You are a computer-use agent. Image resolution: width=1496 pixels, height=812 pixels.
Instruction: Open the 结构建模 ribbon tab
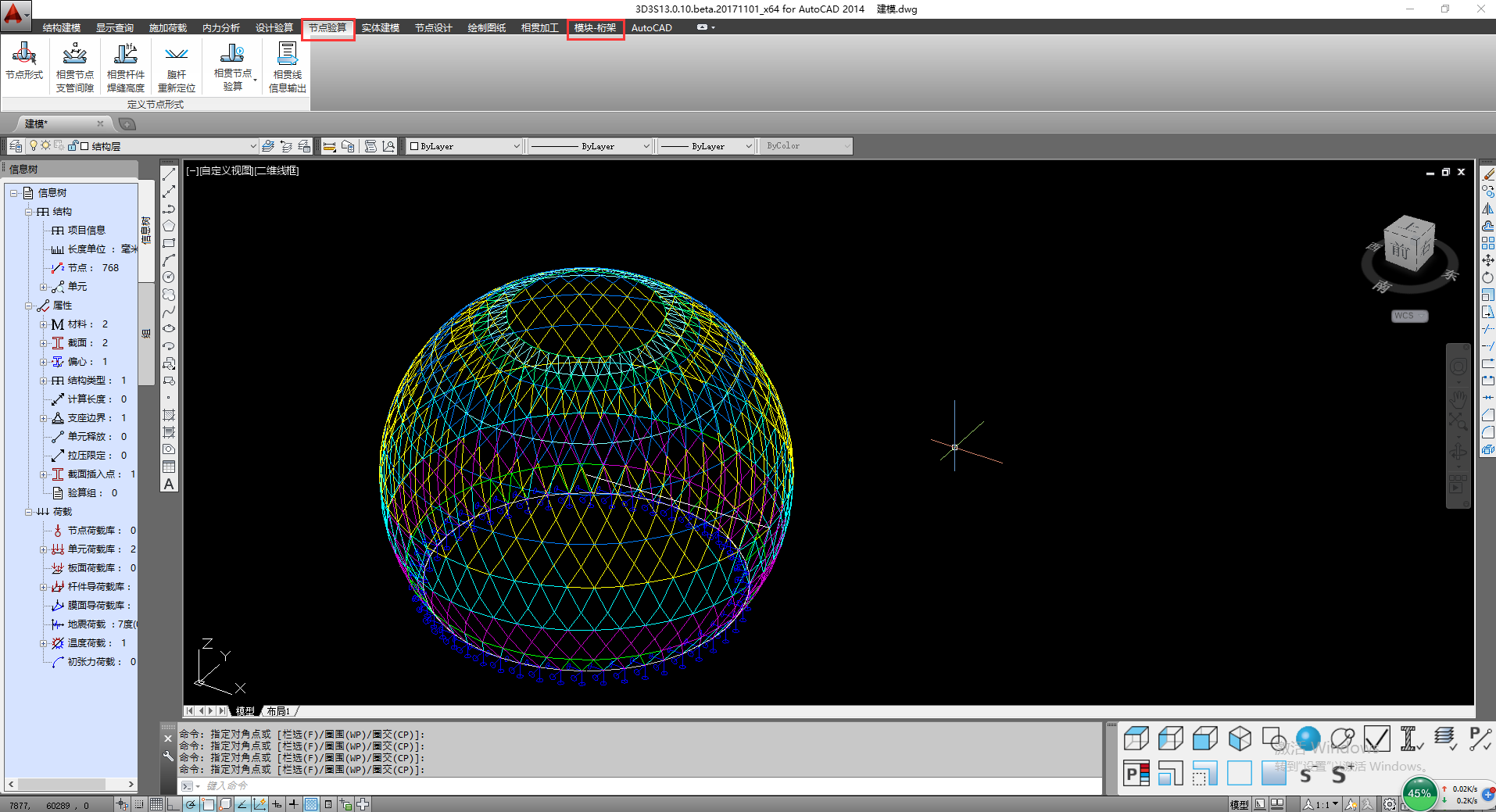[x=62, y=27]
